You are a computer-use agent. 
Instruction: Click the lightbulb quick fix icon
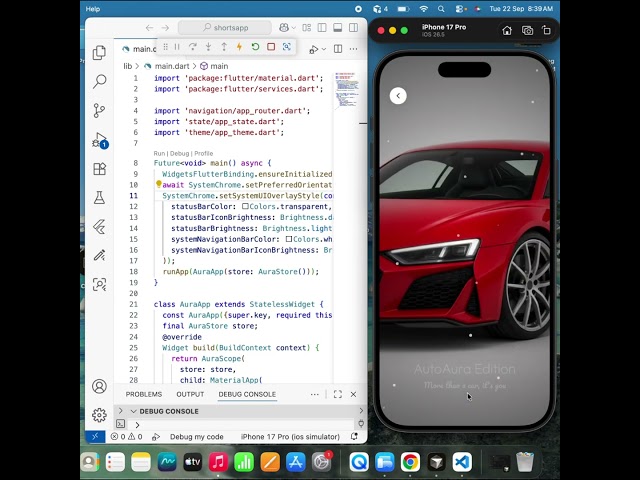tap(159, 184)
